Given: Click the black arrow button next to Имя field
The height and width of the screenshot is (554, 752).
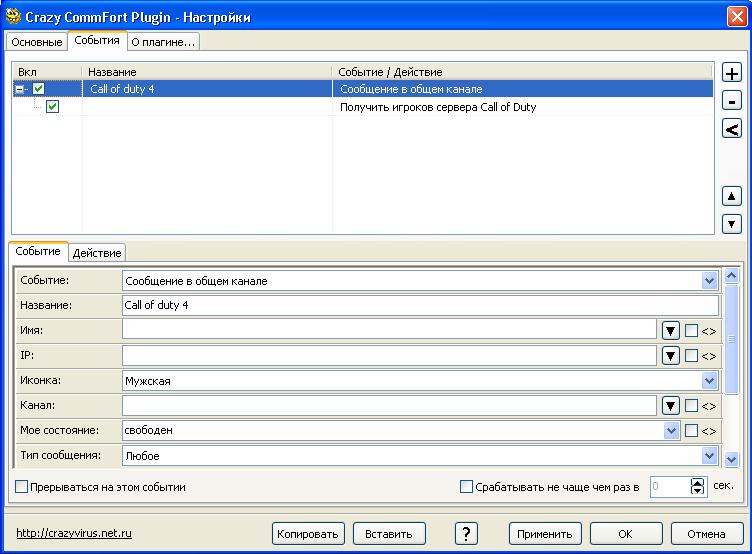Looking at the screenshot, I should (671, 329).
